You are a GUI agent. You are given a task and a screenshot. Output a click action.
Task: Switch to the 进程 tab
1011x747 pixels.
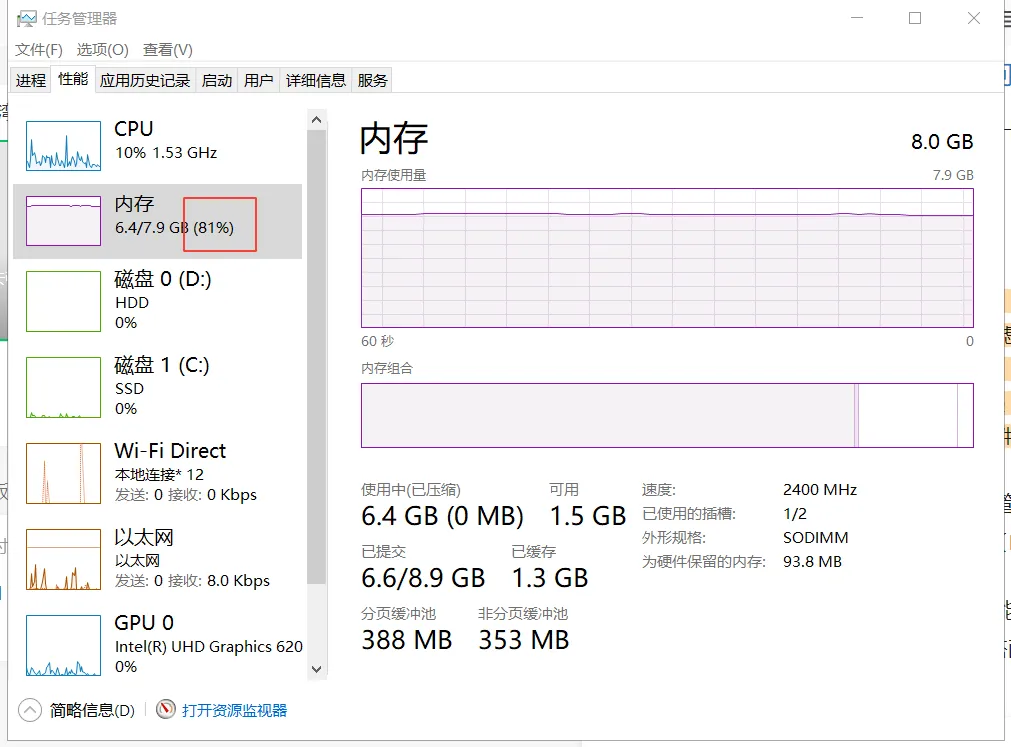click(31, 81)
